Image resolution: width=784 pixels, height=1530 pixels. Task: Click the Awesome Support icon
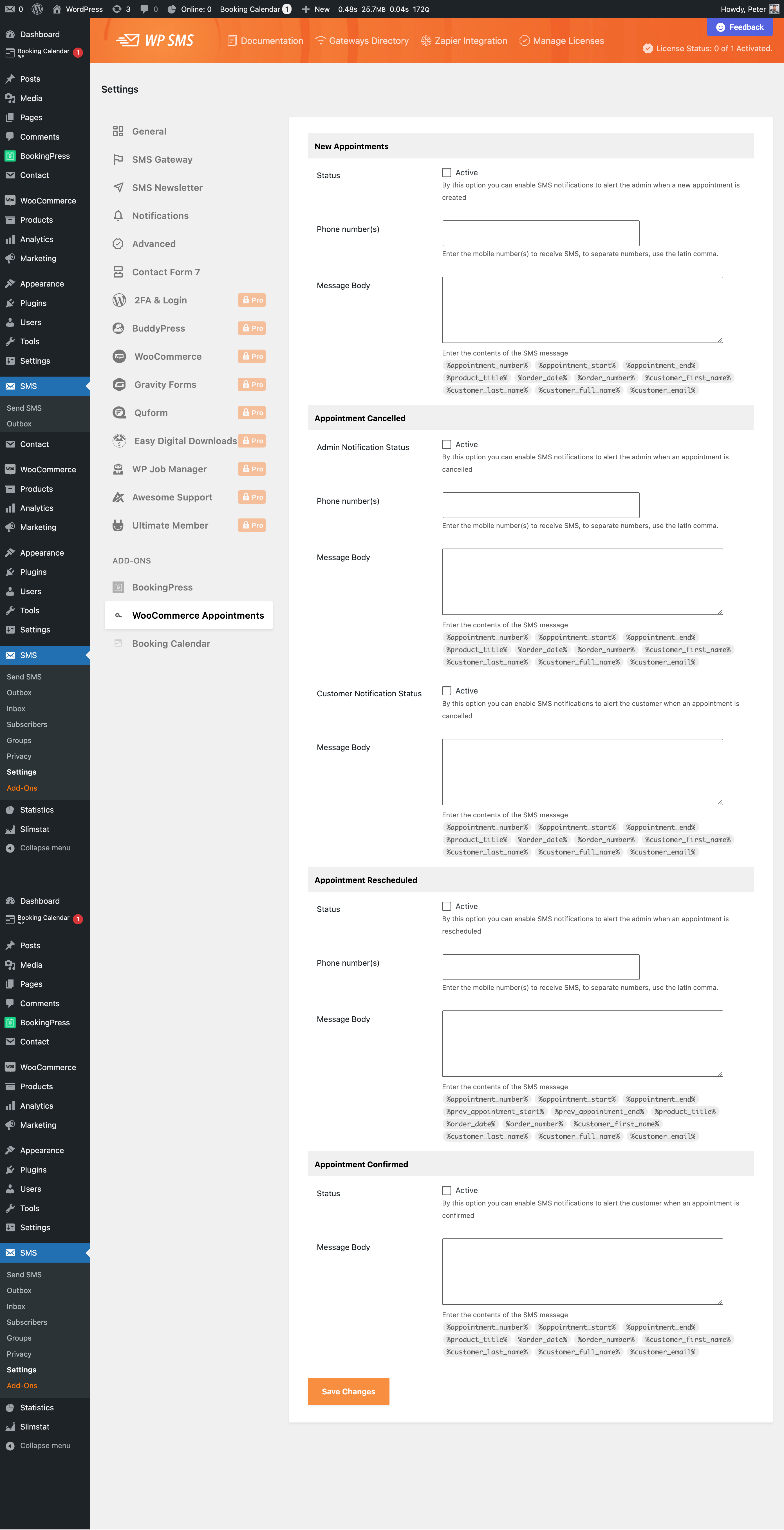(118, 497)
